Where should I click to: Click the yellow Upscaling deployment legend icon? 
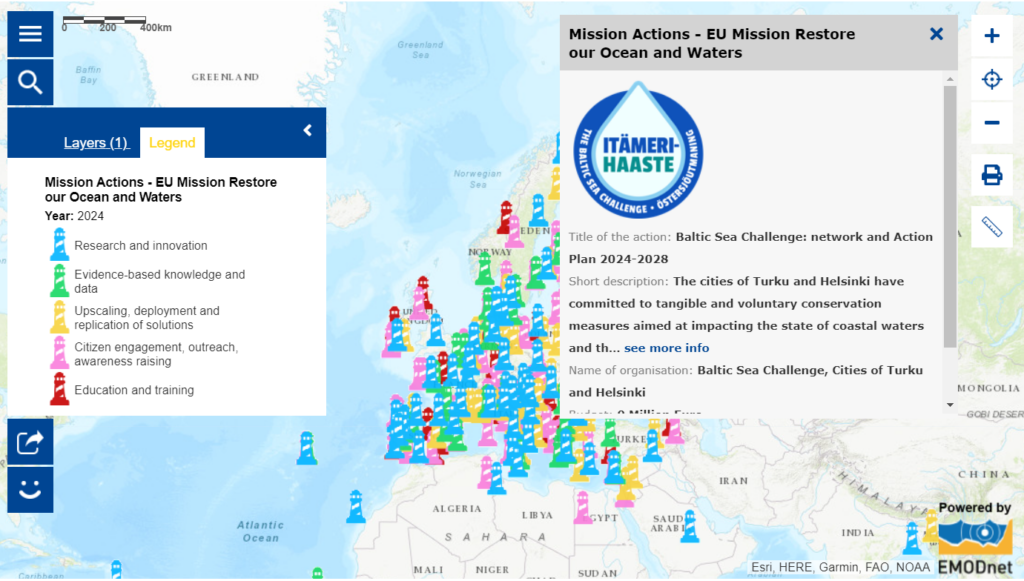coord(59,317)
